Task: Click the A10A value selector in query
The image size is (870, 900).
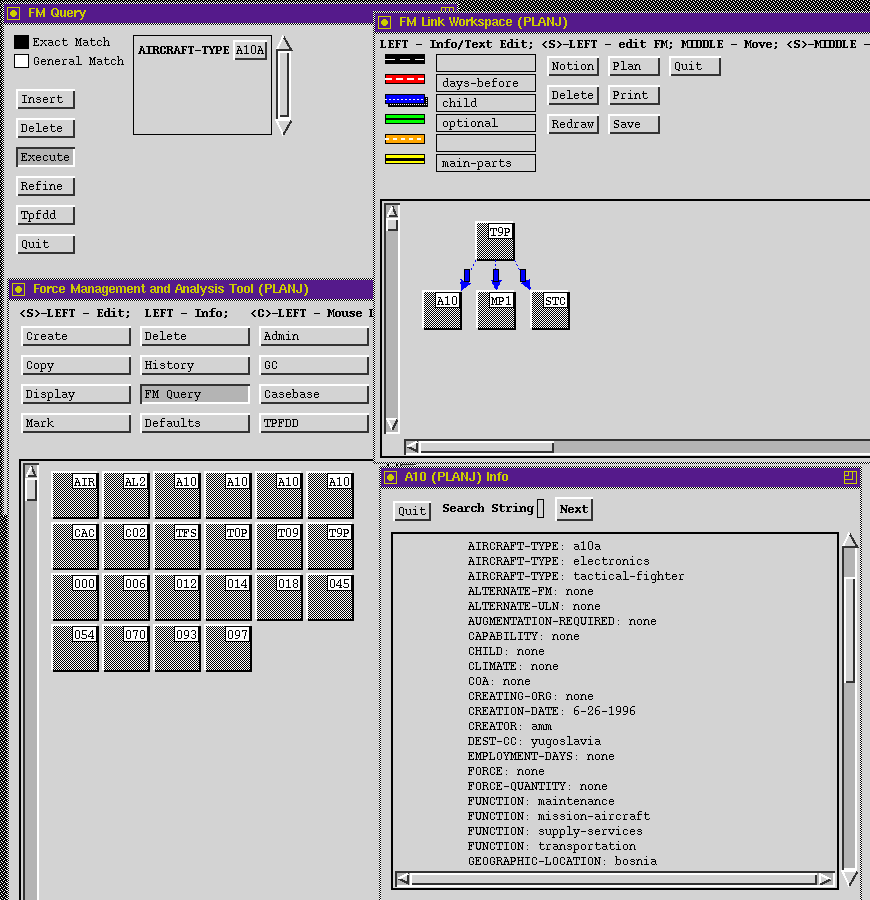Action: [250, 51]
